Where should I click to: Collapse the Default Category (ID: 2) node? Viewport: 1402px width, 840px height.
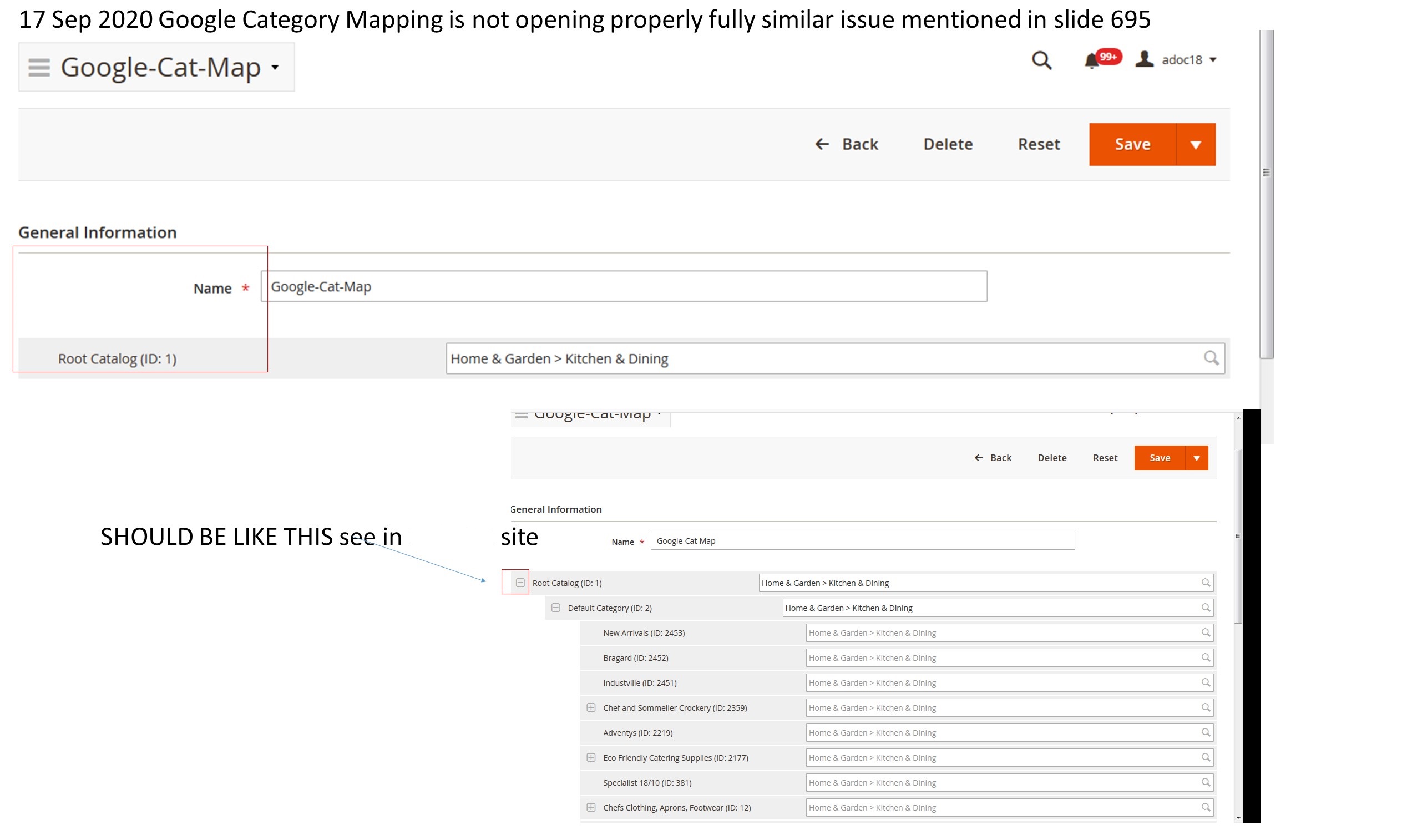pos(555,608)
